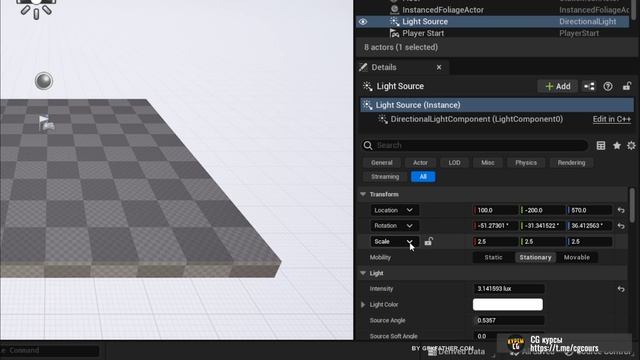
Task: Click the Add component button
Action: click(558, 87)
